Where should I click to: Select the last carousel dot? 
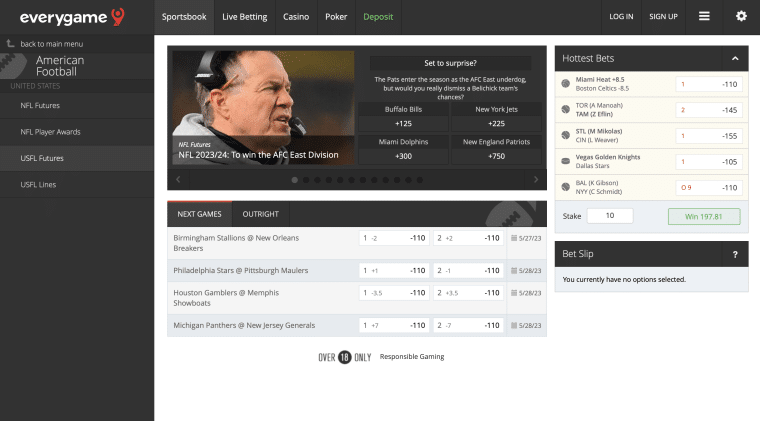[420, 180]
